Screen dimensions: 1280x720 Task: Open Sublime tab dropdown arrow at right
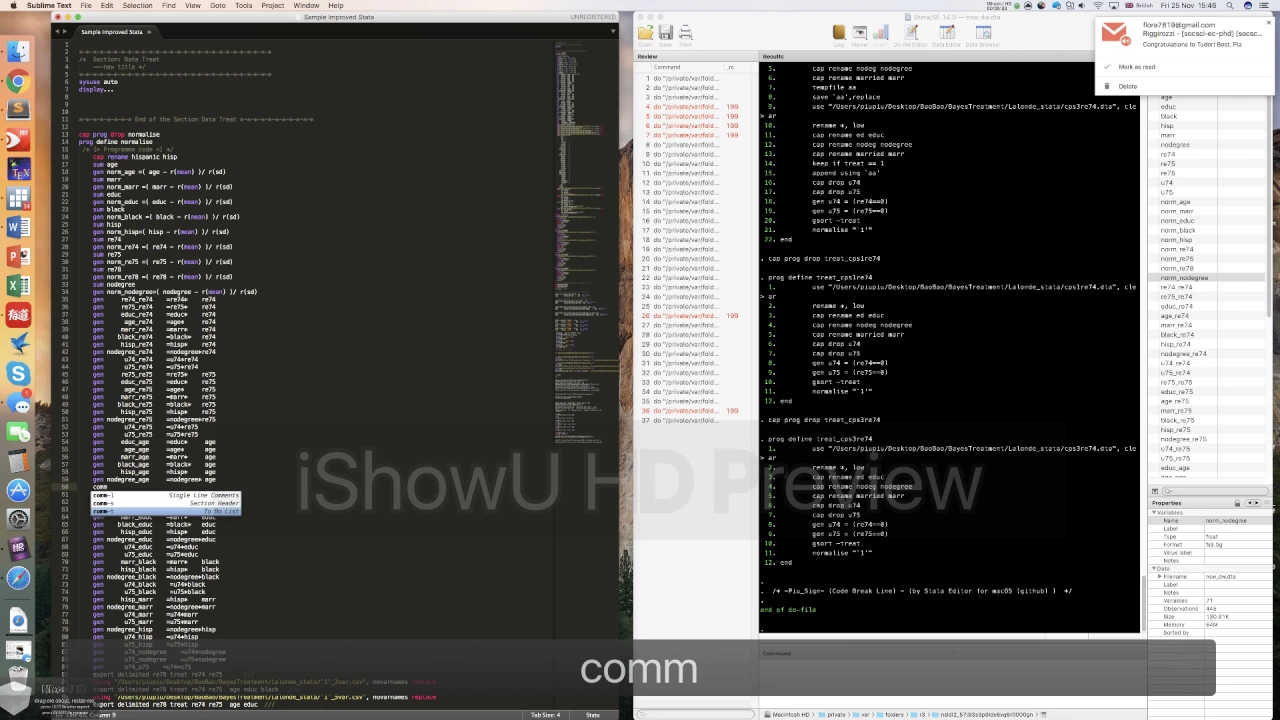coord(613,31)
